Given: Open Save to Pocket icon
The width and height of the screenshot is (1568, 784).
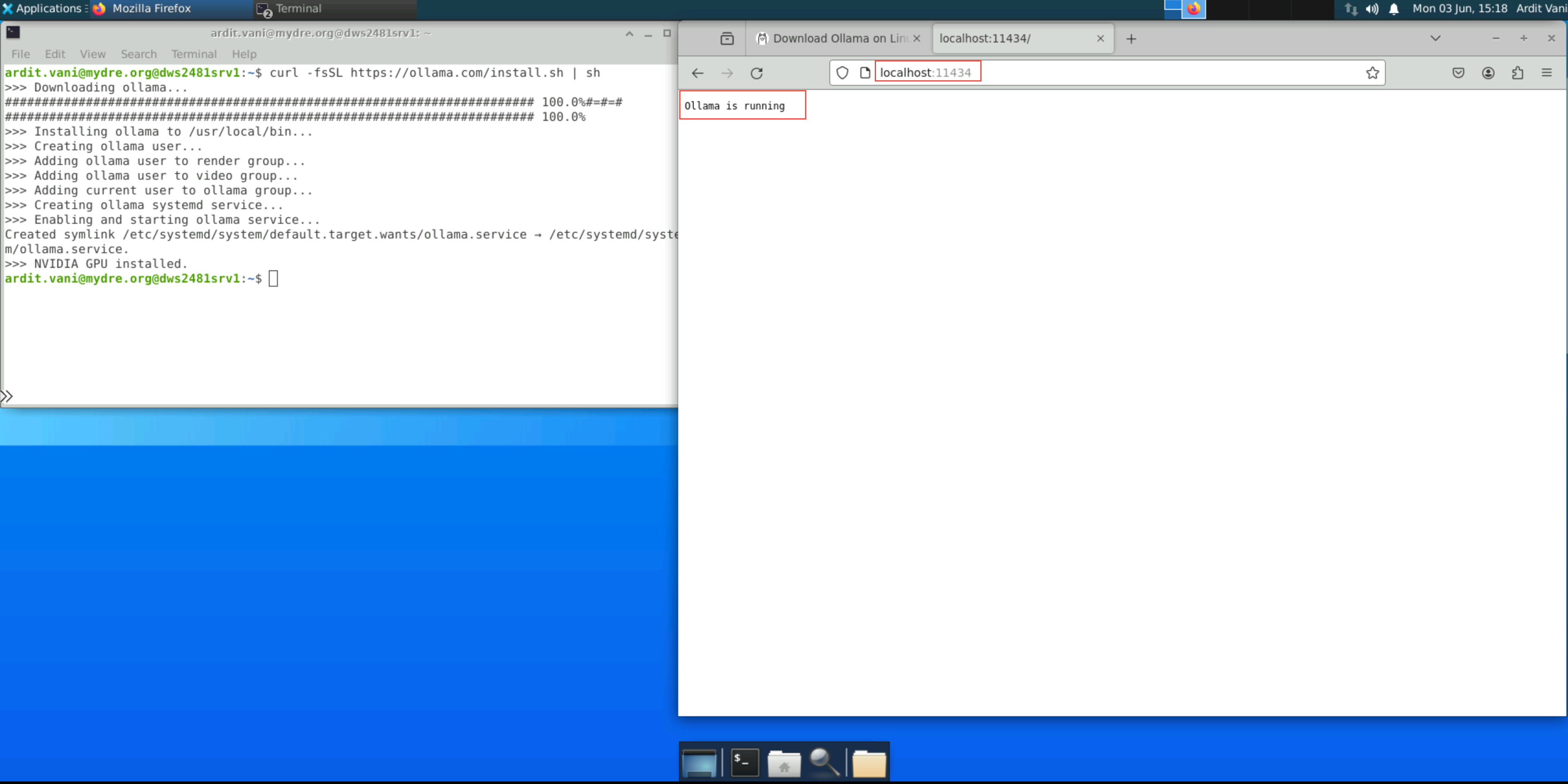Looking at the screenshot, I should pyautogui.click(x=1459, y=73).
